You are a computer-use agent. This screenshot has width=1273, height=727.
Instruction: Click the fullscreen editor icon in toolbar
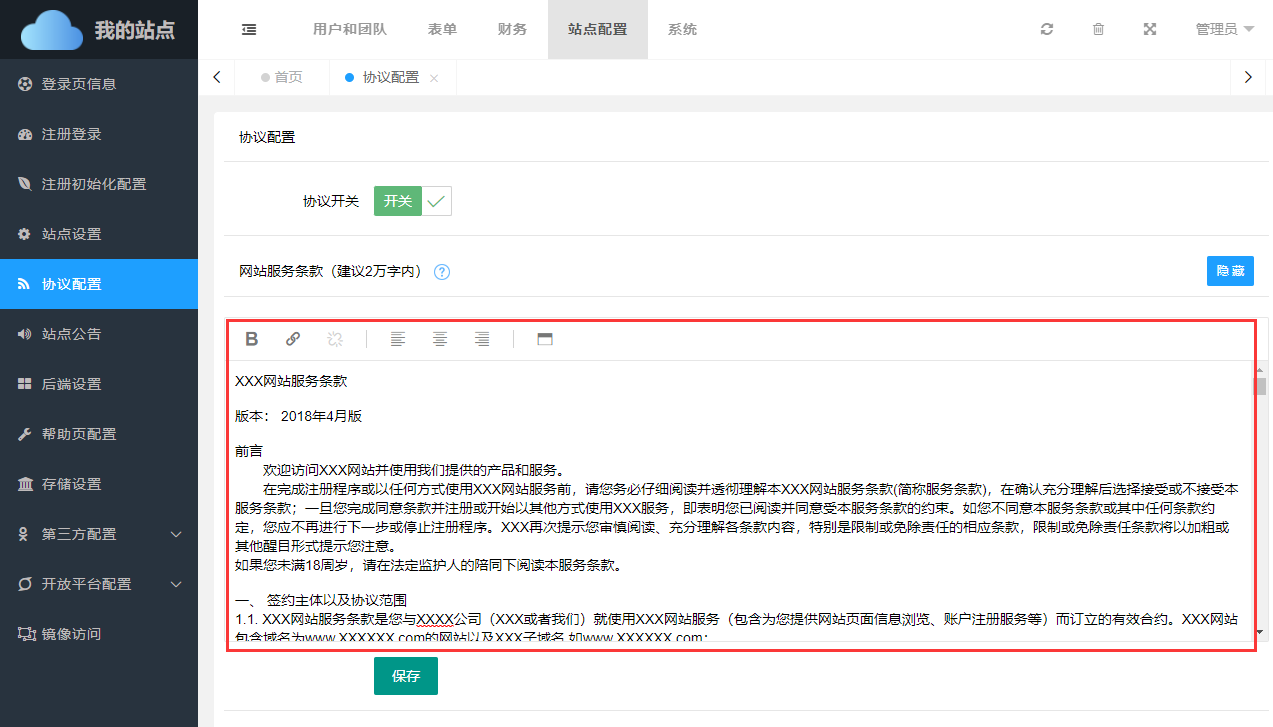(545, 339)
